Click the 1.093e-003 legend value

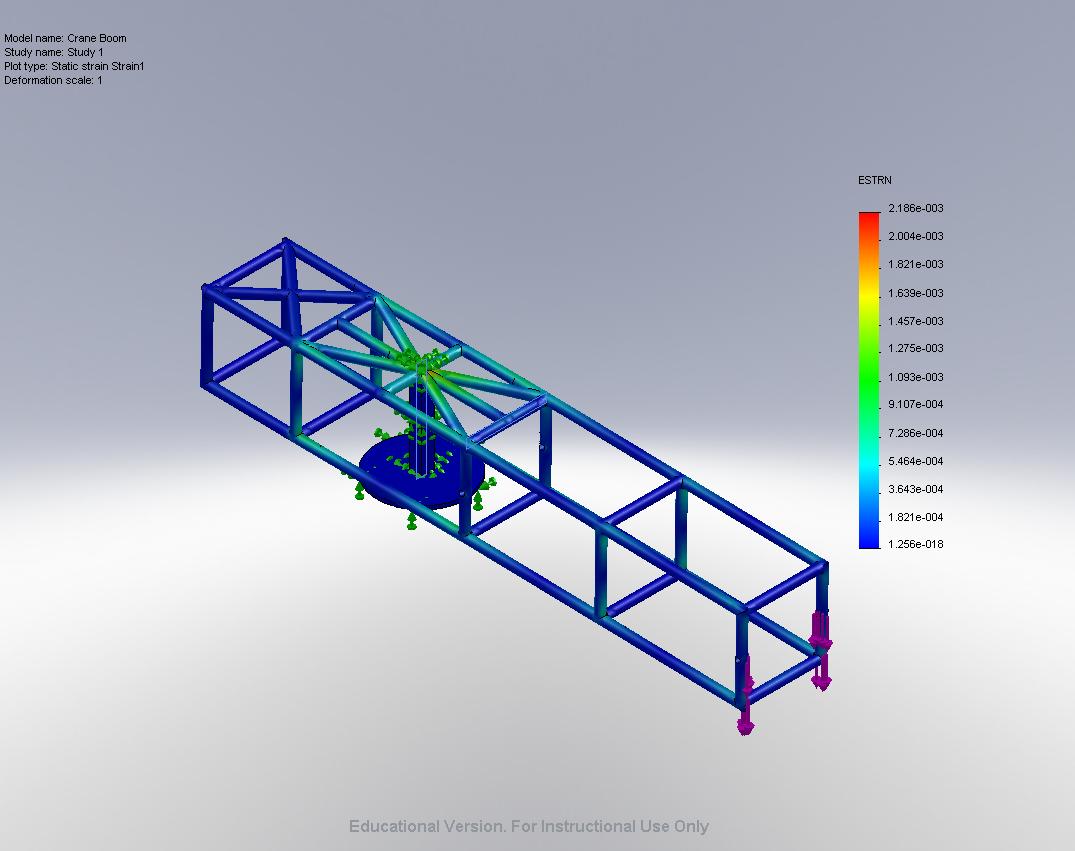coord(916,377)
